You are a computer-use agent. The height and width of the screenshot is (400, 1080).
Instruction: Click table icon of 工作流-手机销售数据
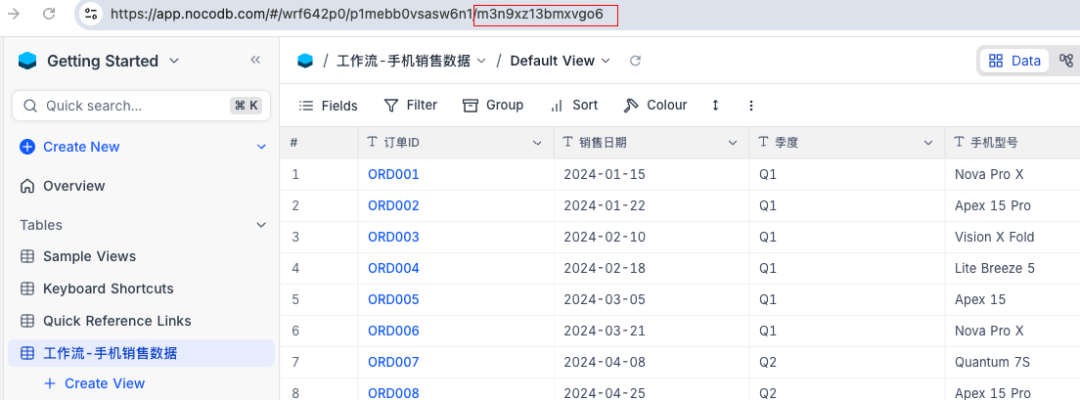point(28,353)
